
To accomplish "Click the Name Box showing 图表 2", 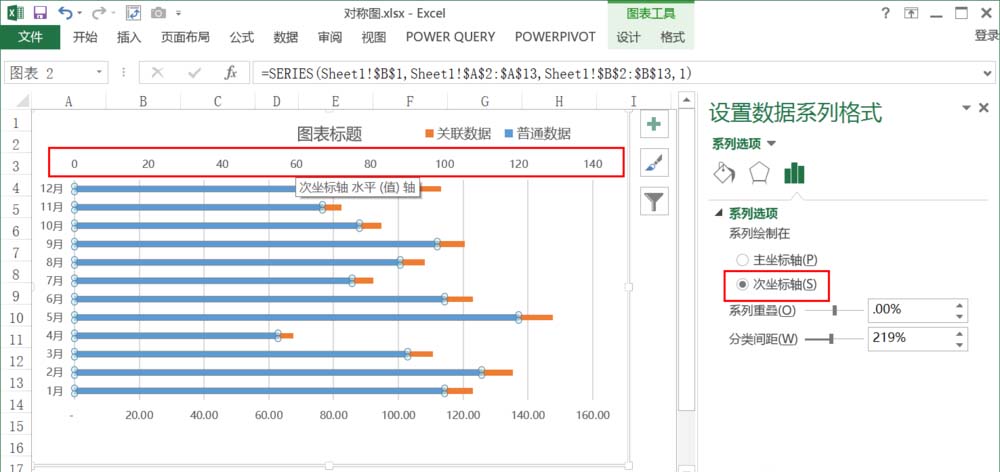I will click(x=48, y=73).
